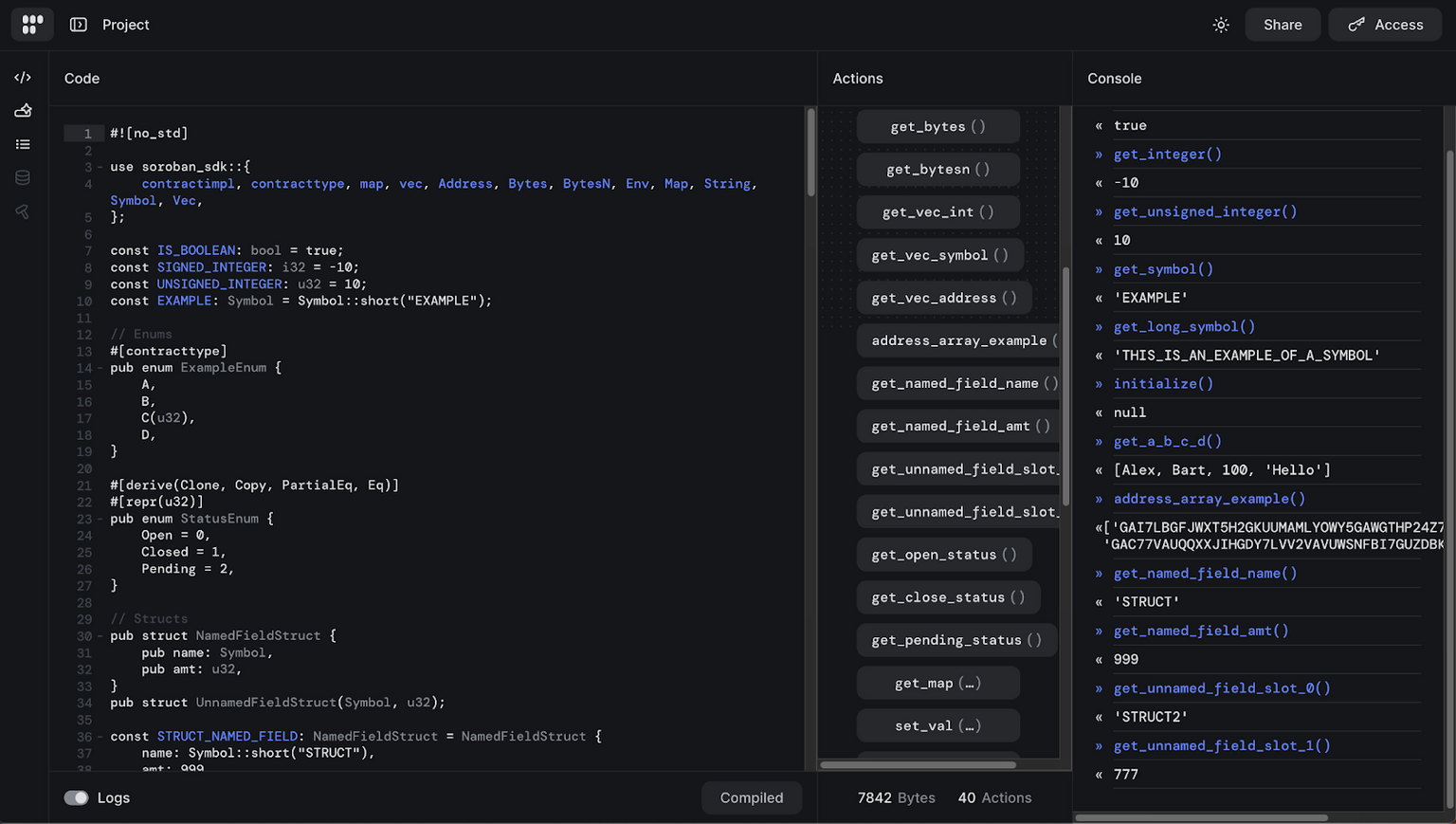Select the hammer build sidebar icon
Viewport: 1456px width, 824px height.
point(23,211)
